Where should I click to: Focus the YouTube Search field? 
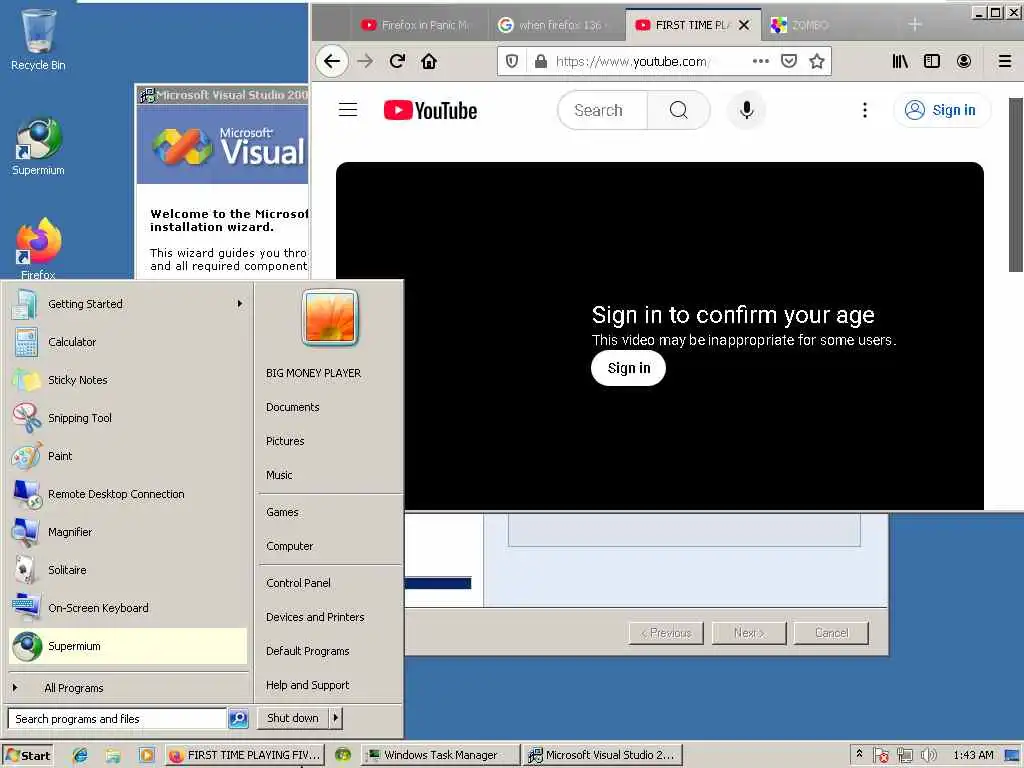pos(602,110)
